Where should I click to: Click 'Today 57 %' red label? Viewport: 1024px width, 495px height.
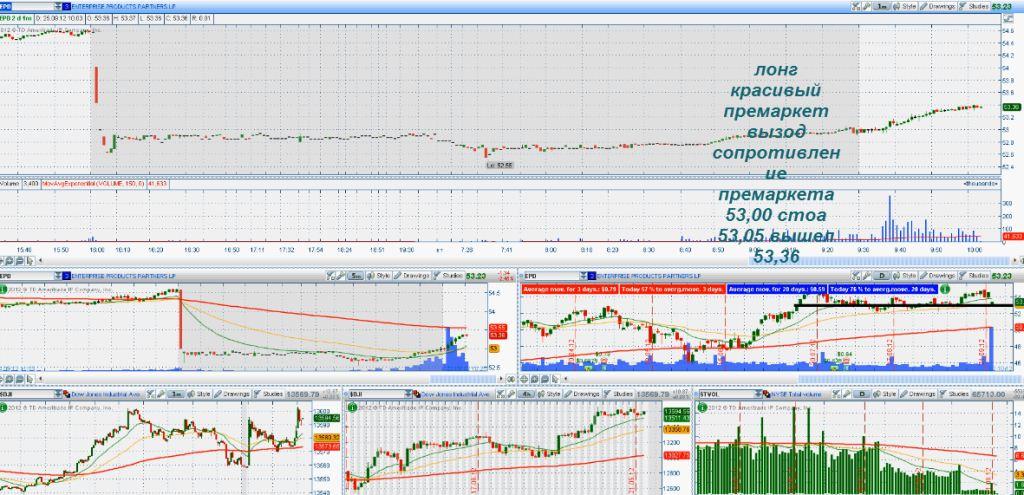[671, 289]
